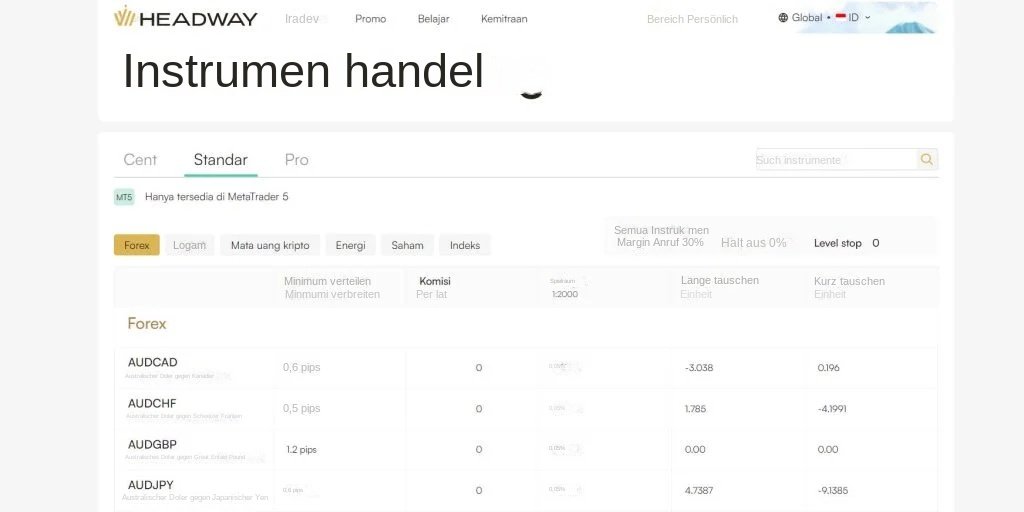Viewport: 1024px width, 512px height.
Task: Click Hanya tersedia di MetaTrader 5 text
Action: [x=217, y=197]
